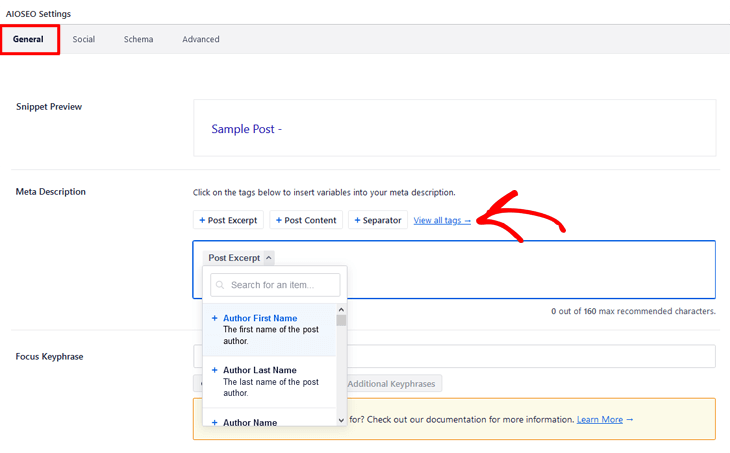
Task: Click 'The last name of the post author.' description
Action: [x=271, y=387]
